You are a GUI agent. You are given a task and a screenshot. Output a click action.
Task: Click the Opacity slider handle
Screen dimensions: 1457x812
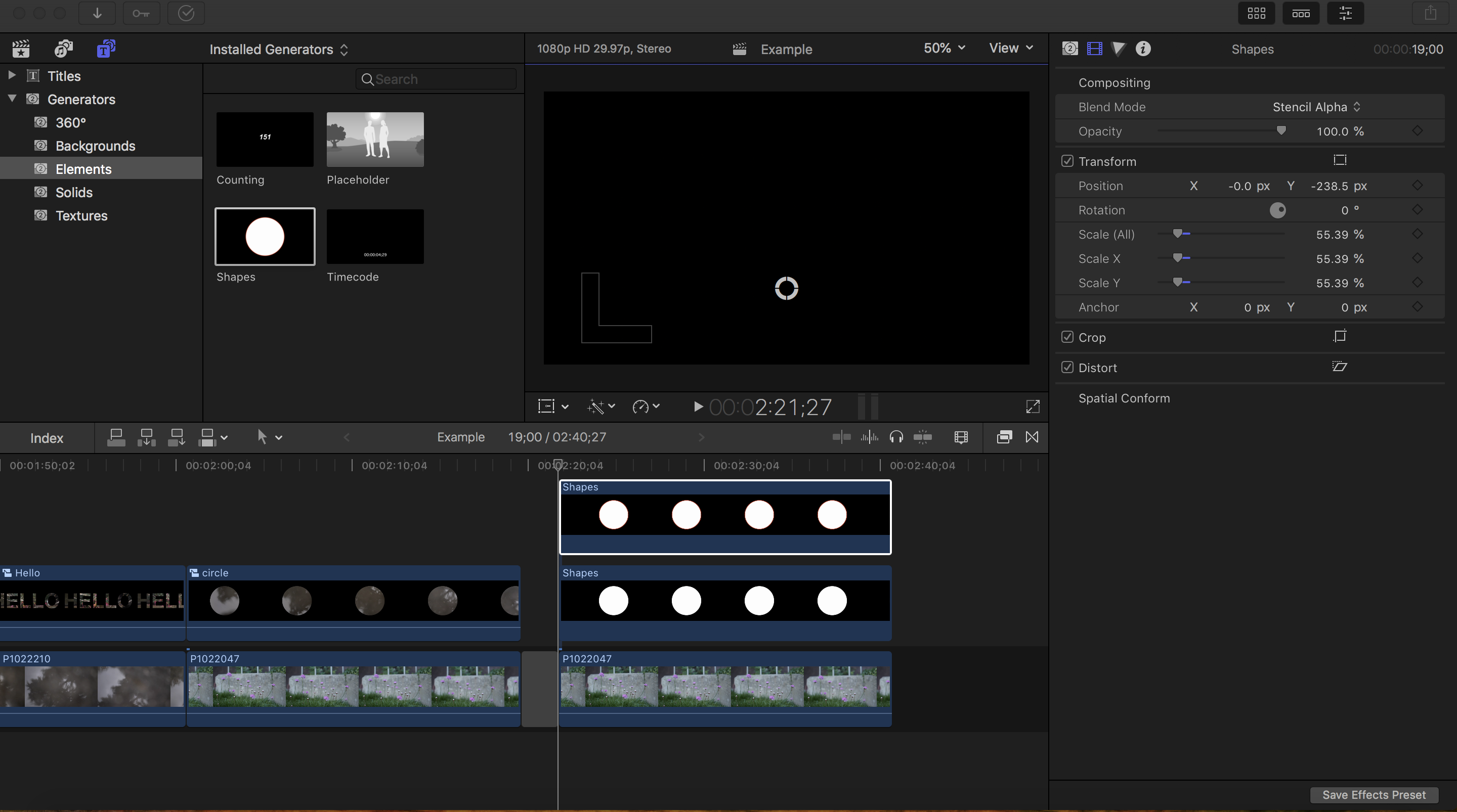(1281, 130)
